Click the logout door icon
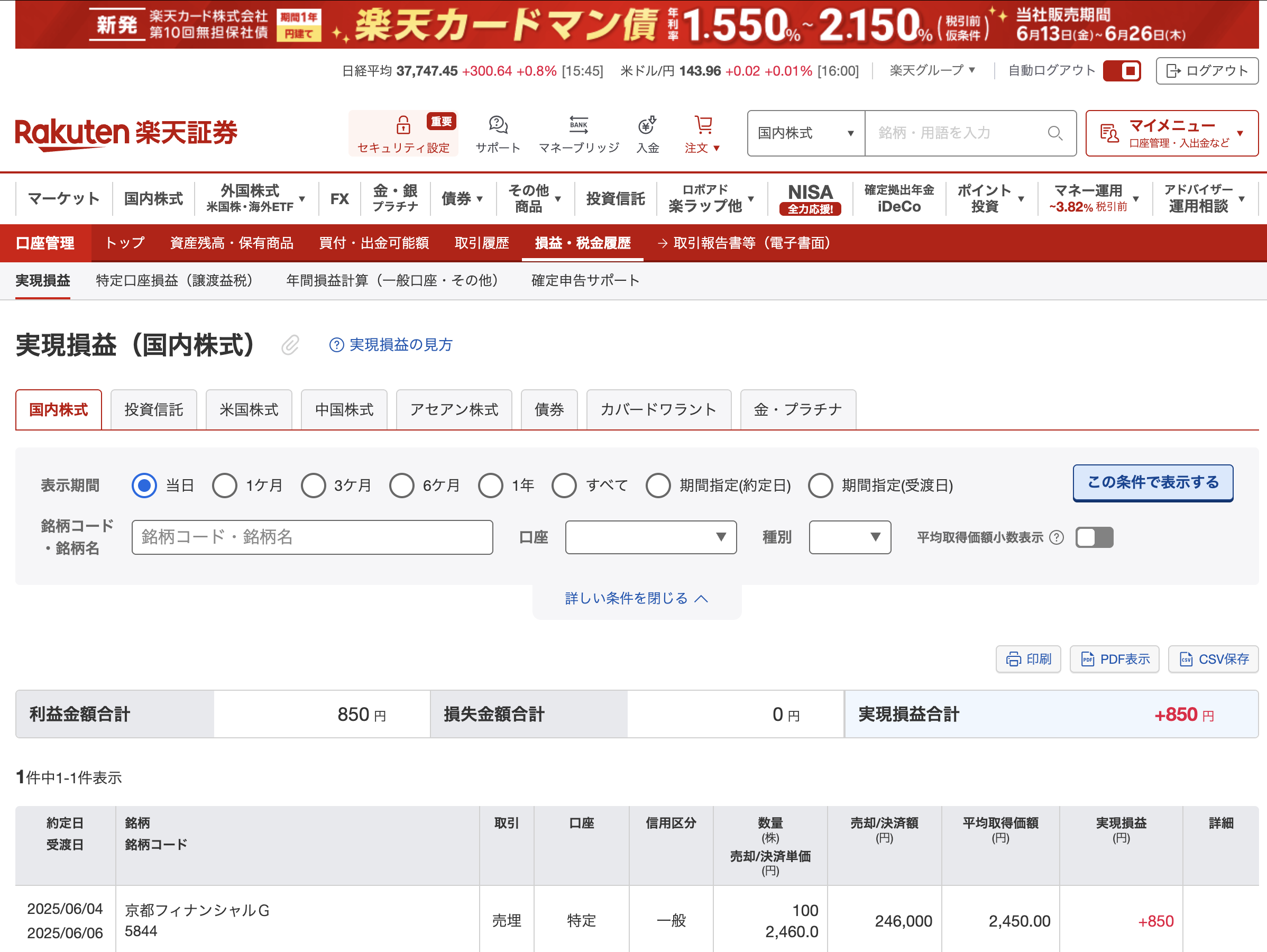 click(x=1173, y=71)
